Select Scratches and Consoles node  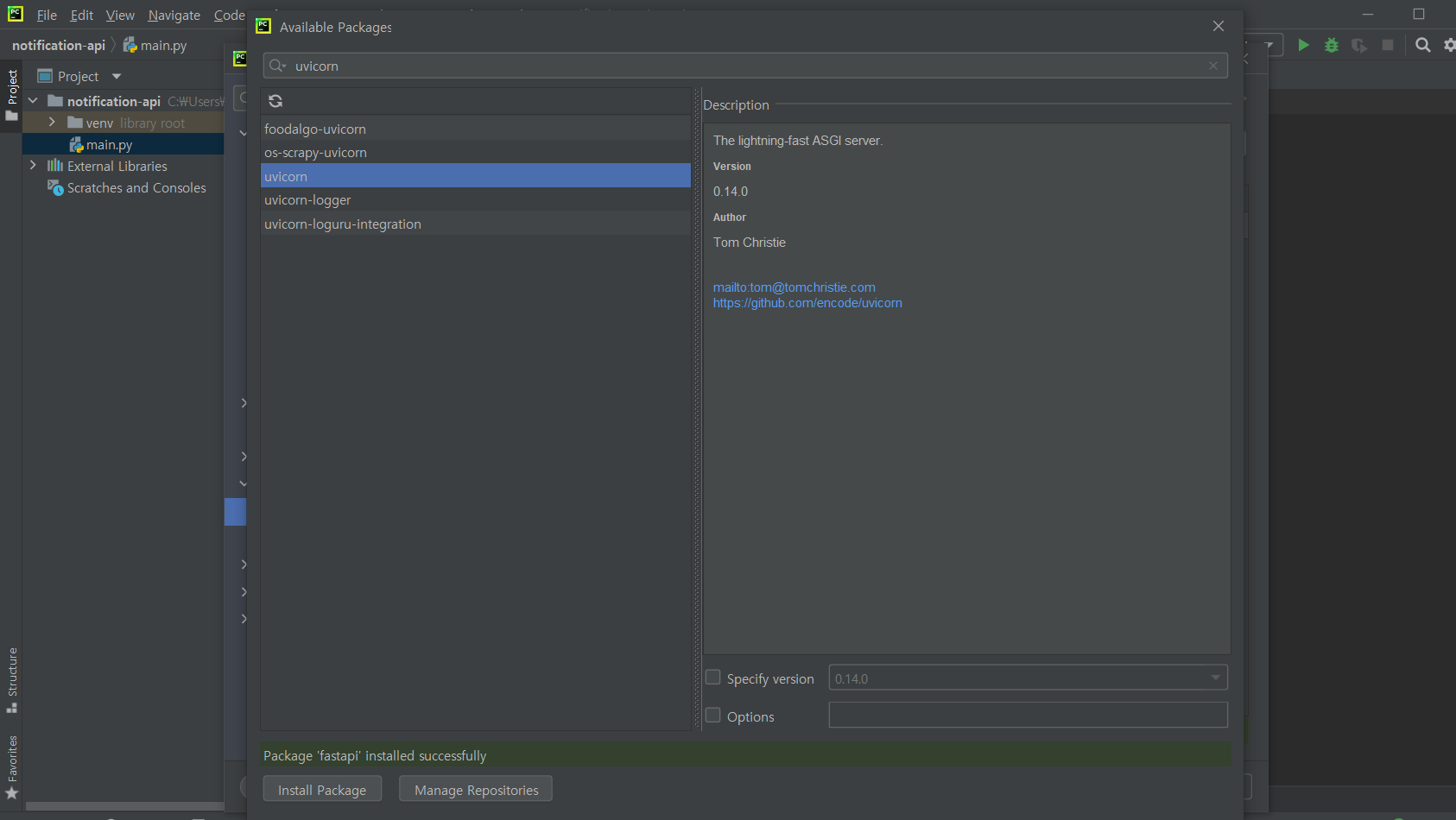pos(136,187)
